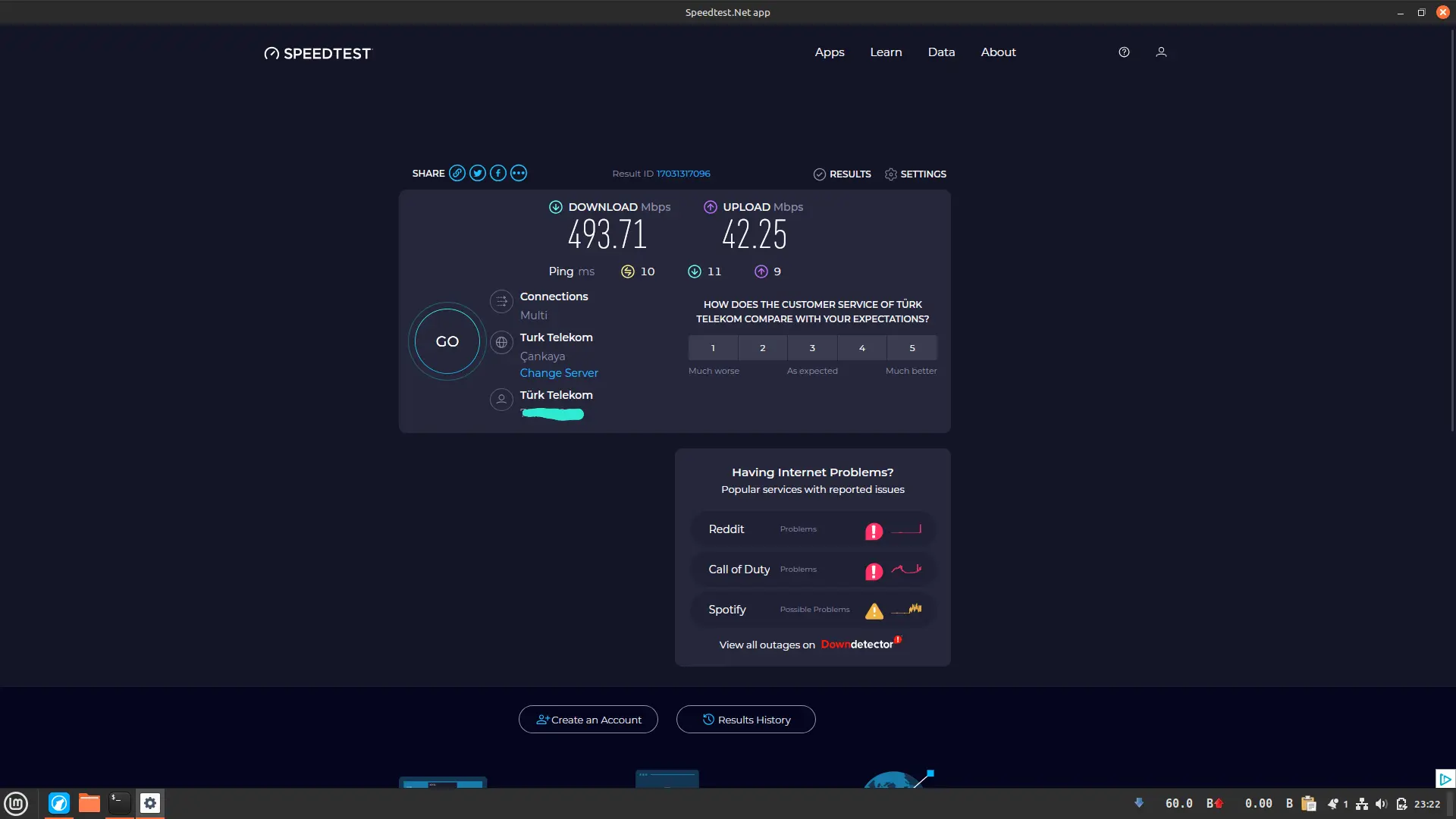
Task: Share result on Facebook
Action: [498, 174]
